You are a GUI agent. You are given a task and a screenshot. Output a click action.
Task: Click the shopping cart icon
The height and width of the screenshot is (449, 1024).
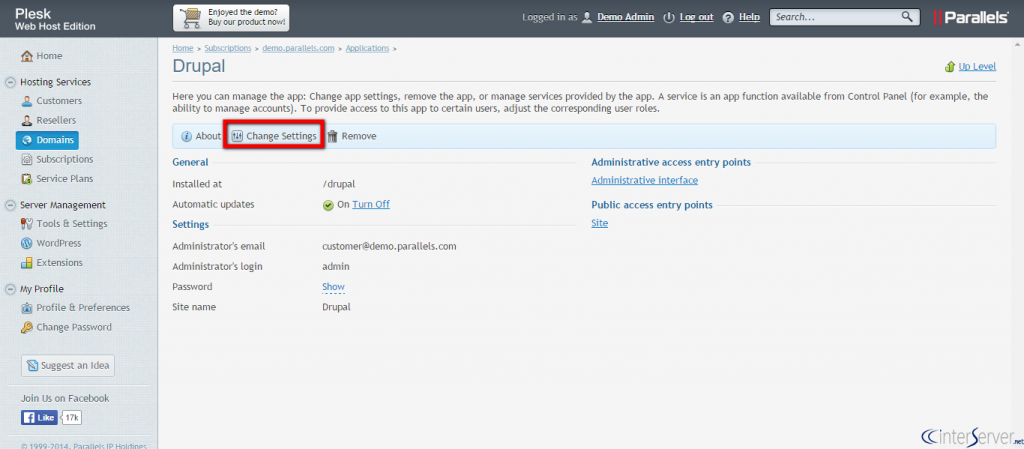191,18
